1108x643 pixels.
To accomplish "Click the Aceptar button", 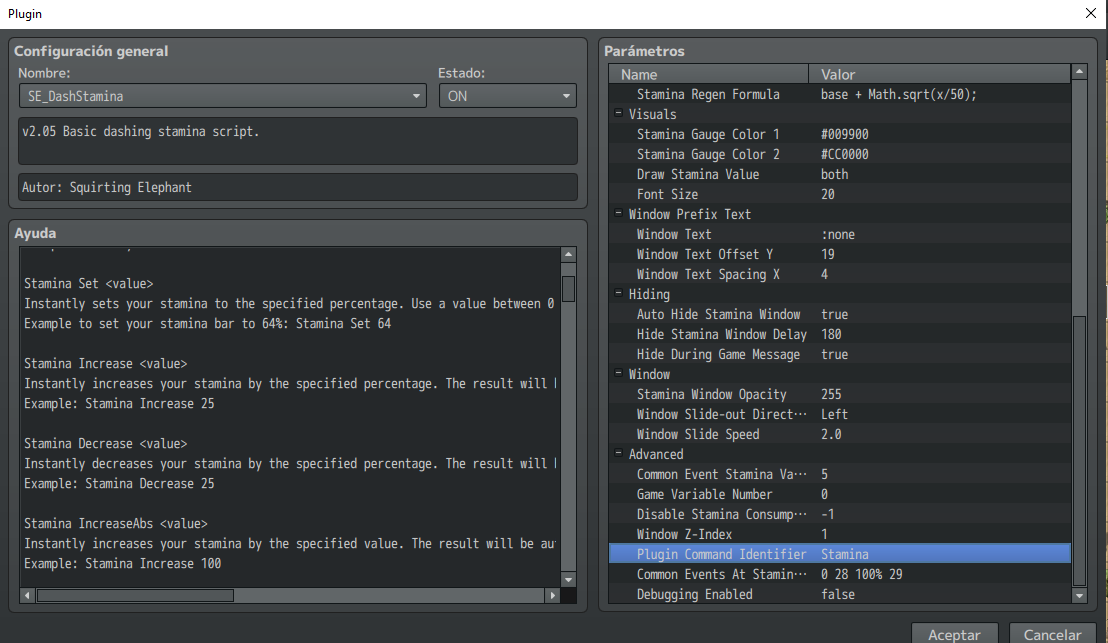I will (x=954, y=634).
